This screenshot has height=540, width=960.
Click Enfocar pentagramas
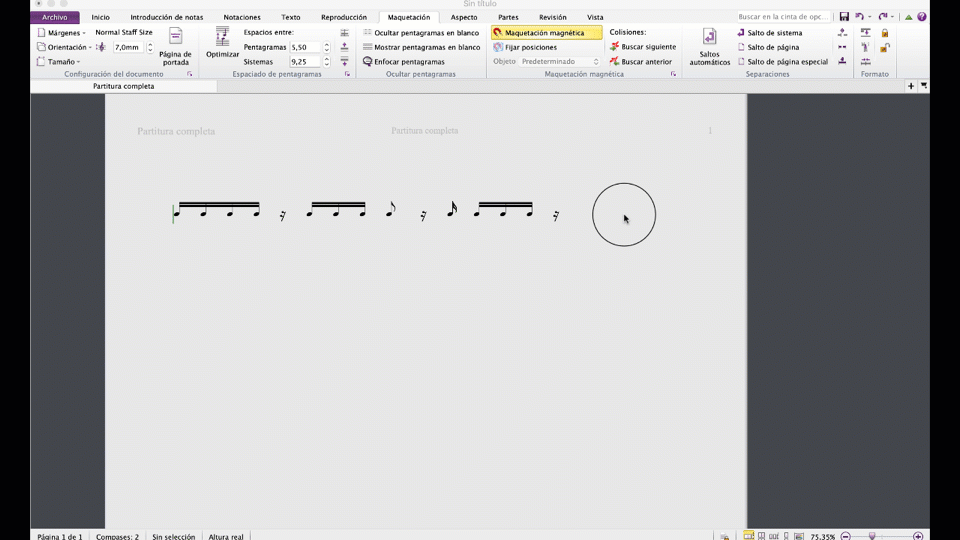[x=403, y=62]
